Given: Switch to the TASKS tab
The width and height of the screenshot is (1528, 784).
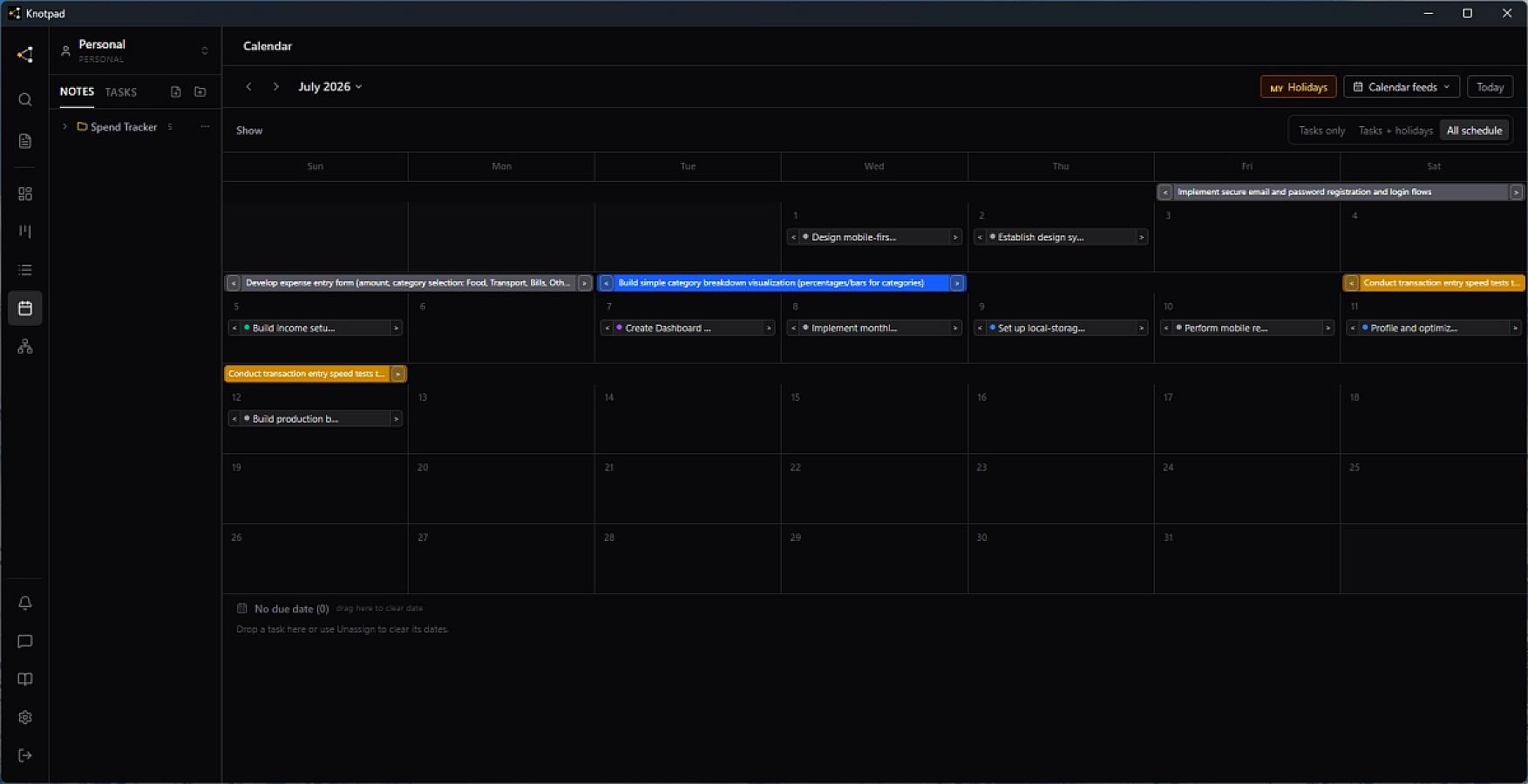Looking at the screenshot, I should [121, 92].
